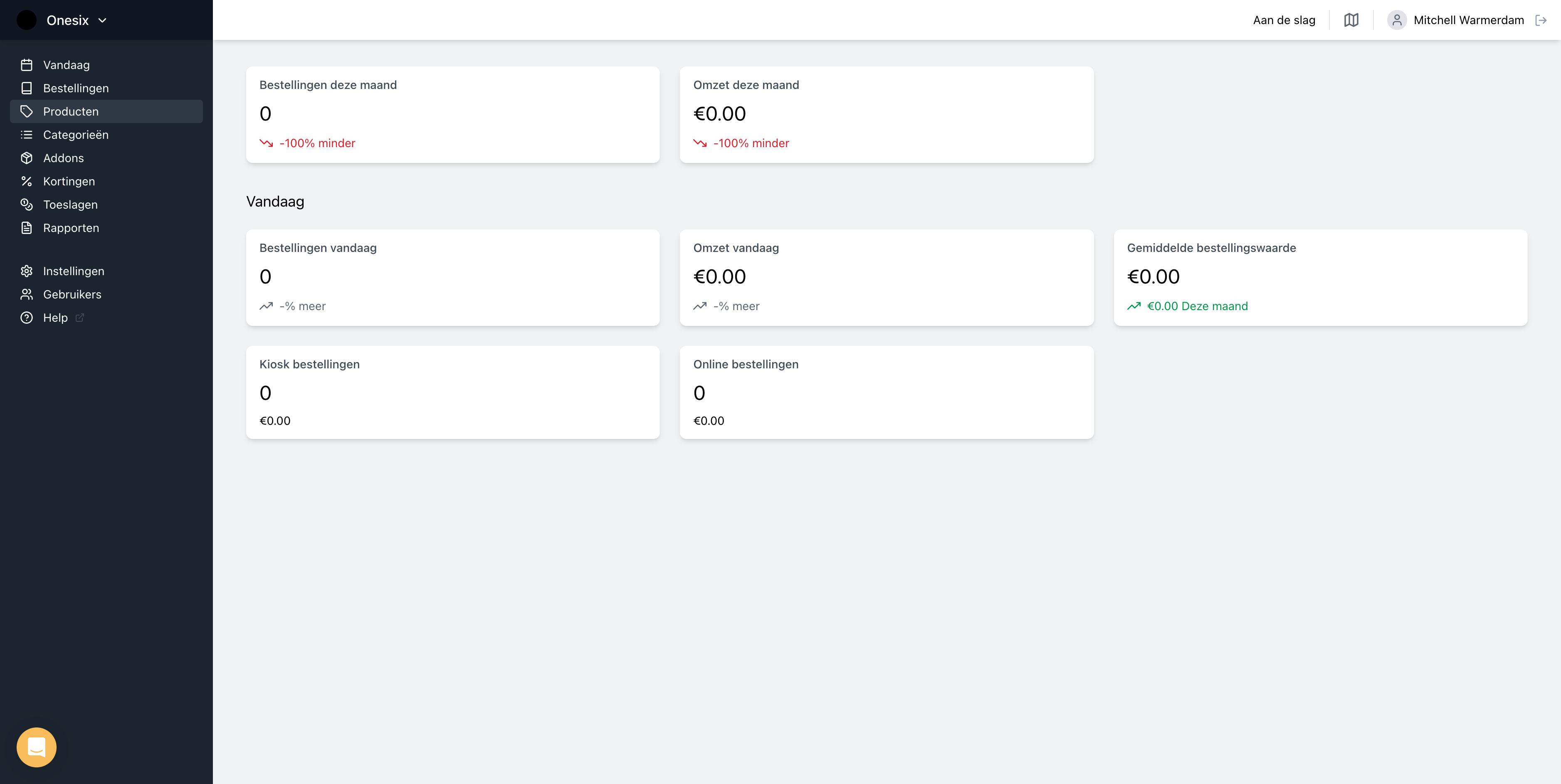Screen dimensions: 1561x784
Task: Click the Omzet deze maand card title
Action: click(x=746, y=86)
